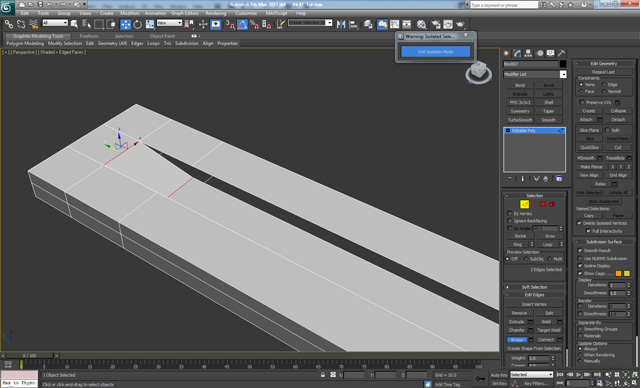The image size is (640, 388).
Task: Click Exit Isolation Mode button
Action: click(436, 52)
